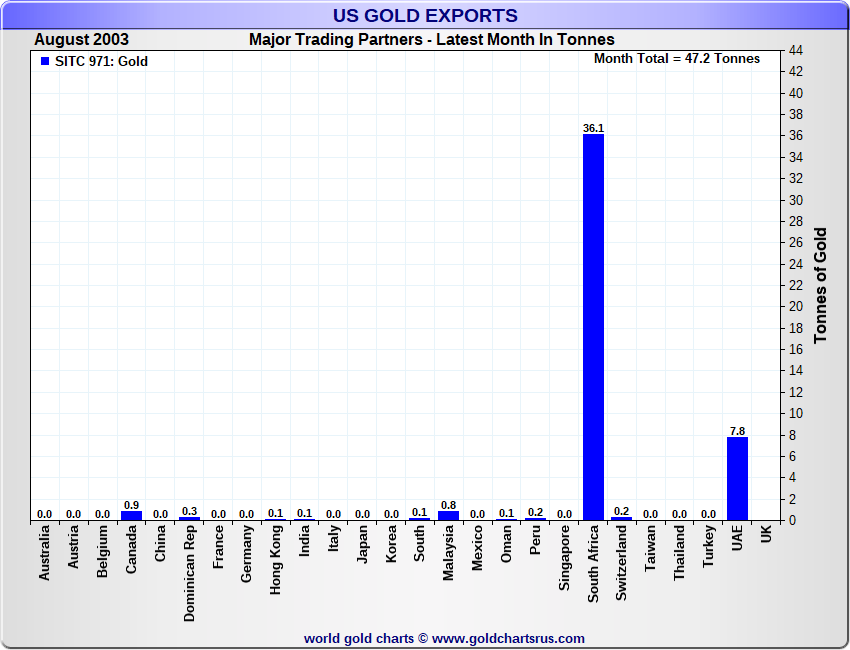Click the UAE bar in the chart
The image size is (850, 650).
tap(737, 478)
